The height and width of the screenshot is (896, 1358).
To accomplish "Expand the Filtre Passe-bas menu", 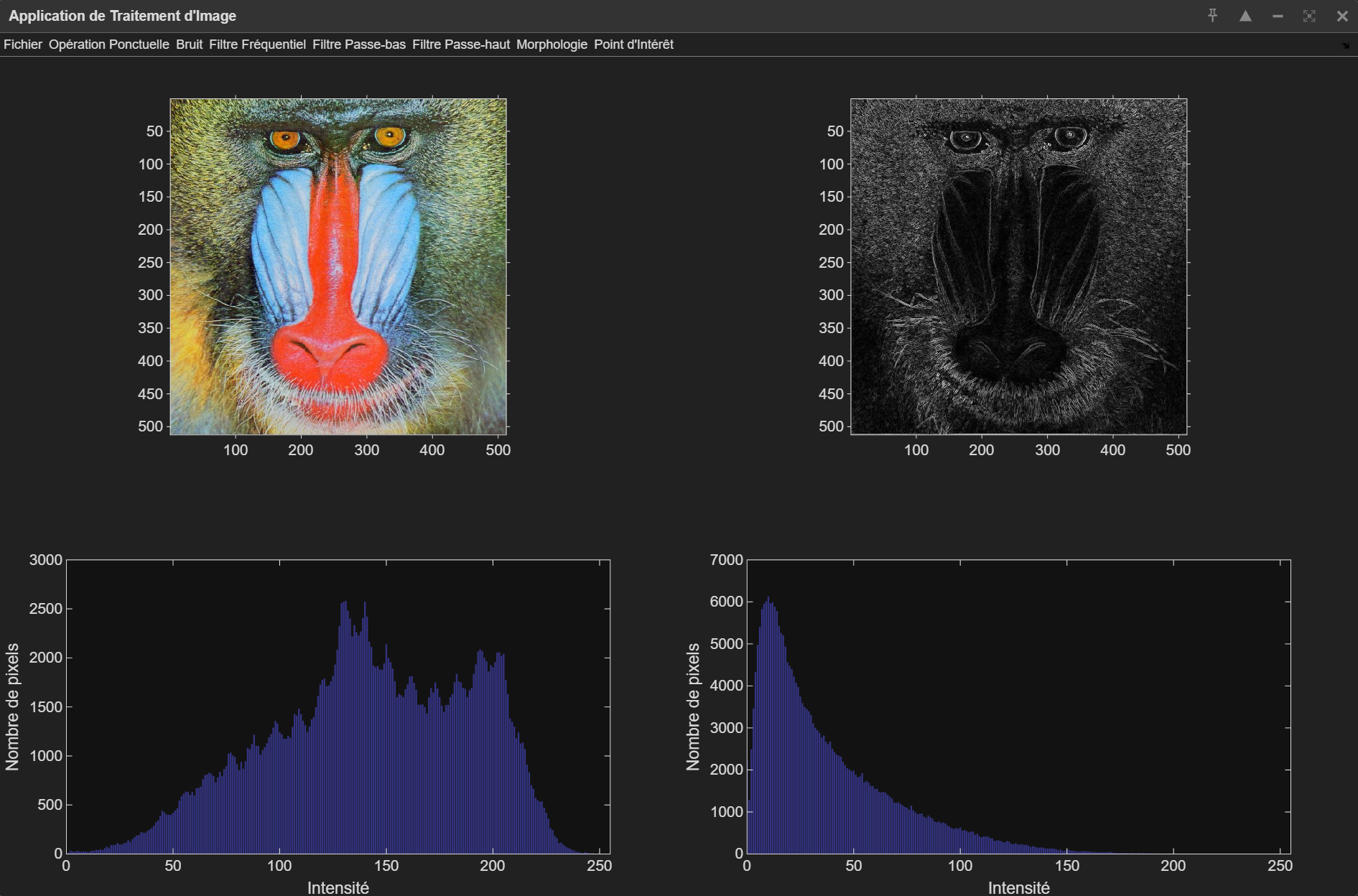I will coord(359,45).
